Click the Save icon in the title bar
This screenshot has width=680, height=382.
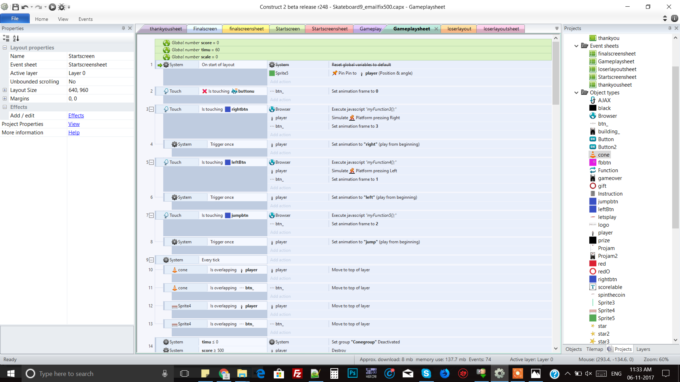tap(15, 7)
